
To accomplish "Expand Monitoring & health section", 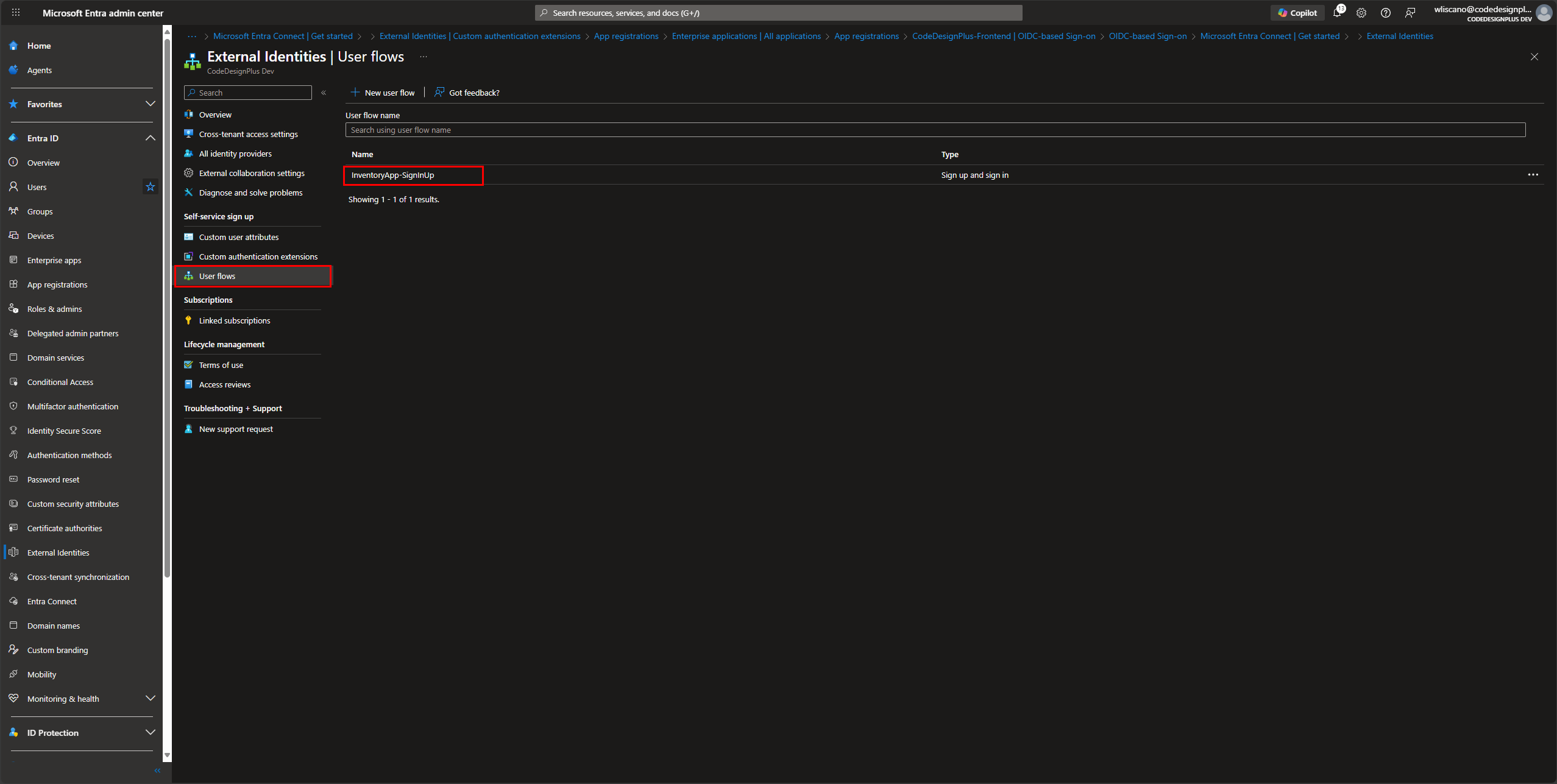I will tap(150, 698).
